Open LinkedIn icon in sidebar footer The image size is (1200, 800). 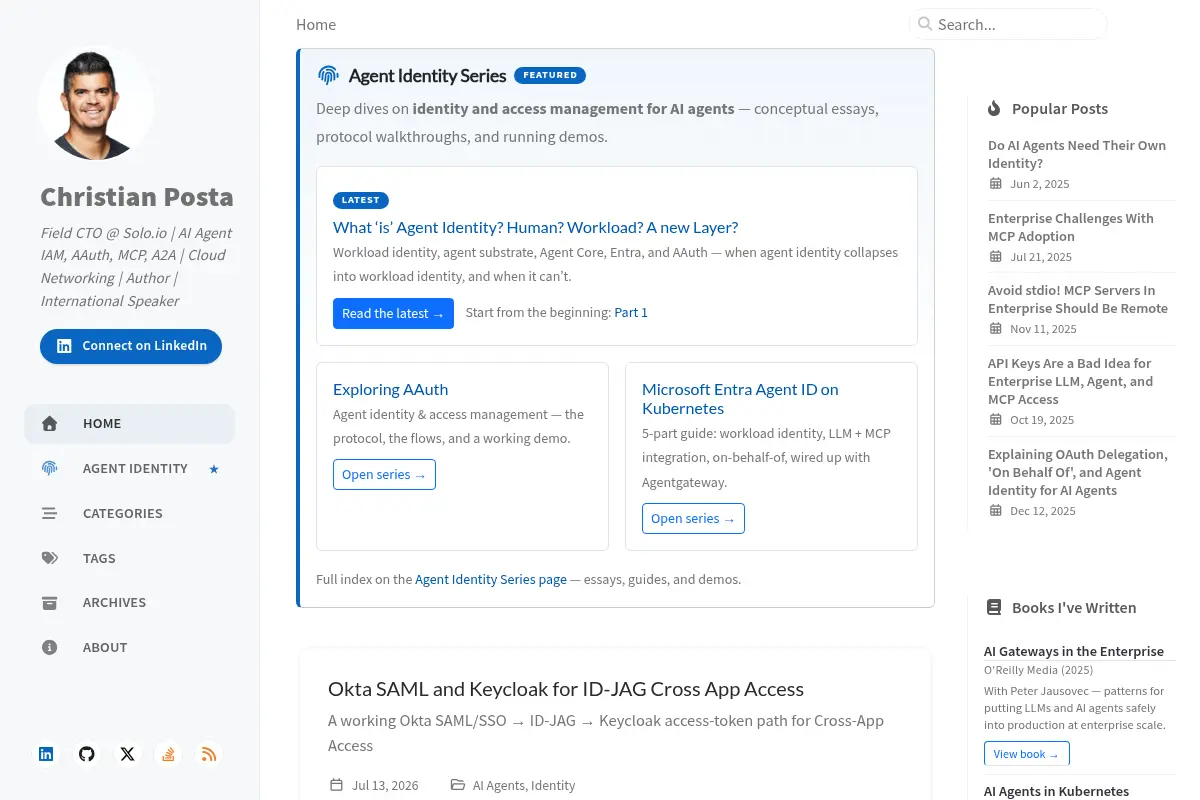(x=46, y=754)
